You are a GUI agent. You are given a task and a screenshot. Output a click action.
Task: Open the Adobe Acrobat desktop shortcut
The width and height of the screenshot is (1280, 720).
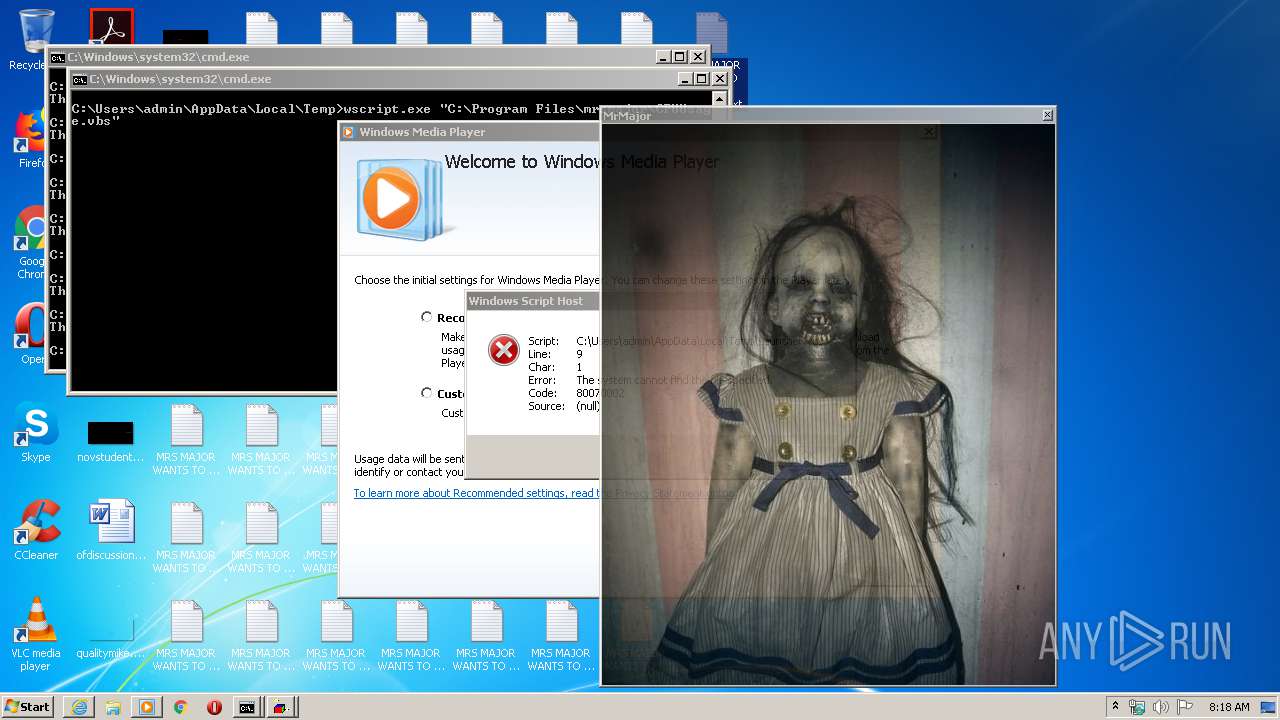tap(111, 27)
